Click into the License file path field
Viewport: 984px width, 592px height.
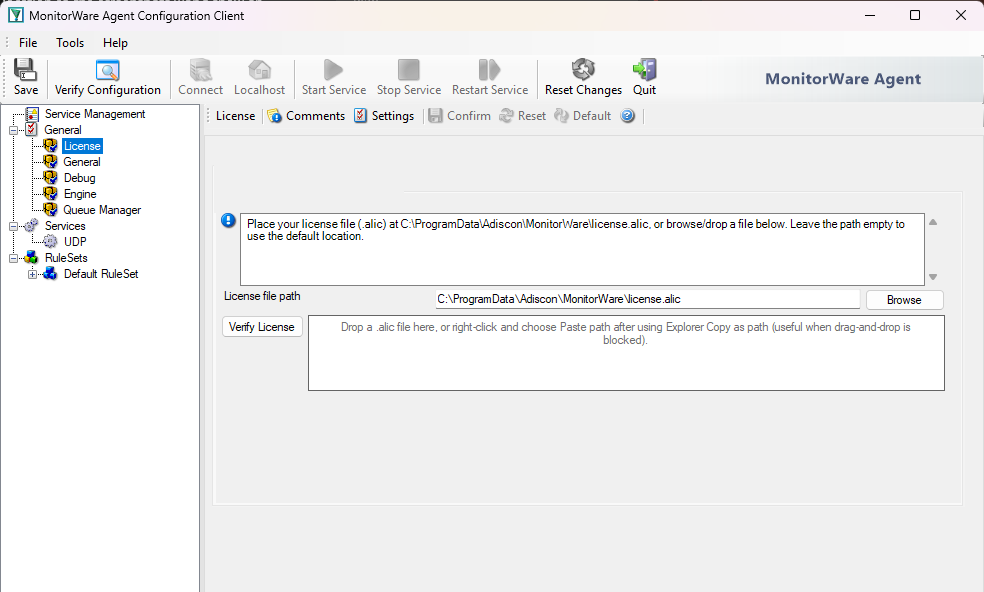coord(647,299)
